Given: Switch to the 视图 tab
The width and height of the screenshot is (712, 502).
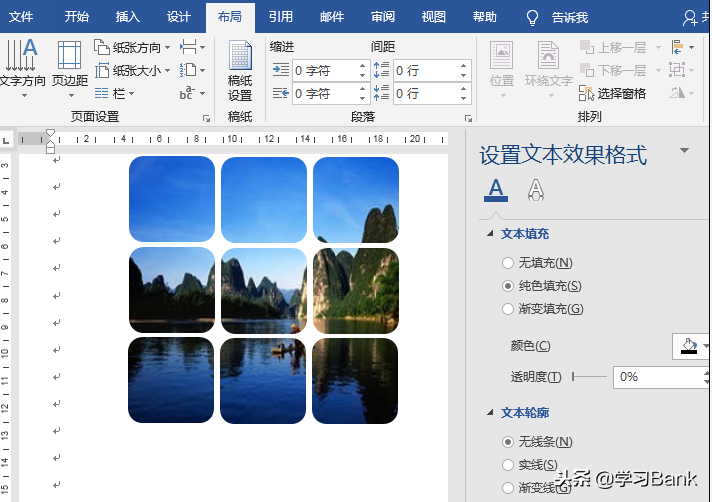Looking at the screenshot, I should click(434, 17).
